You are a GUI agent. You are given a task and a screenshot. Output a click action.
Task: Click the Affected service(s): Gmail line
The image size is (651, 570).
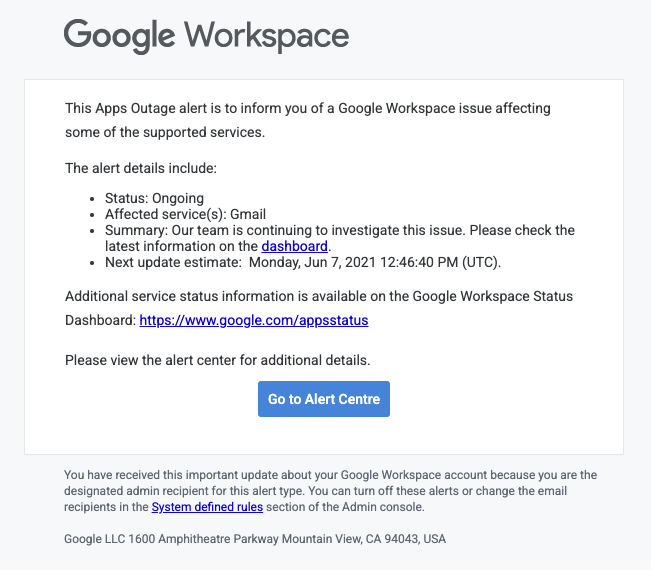coord(185,214)
